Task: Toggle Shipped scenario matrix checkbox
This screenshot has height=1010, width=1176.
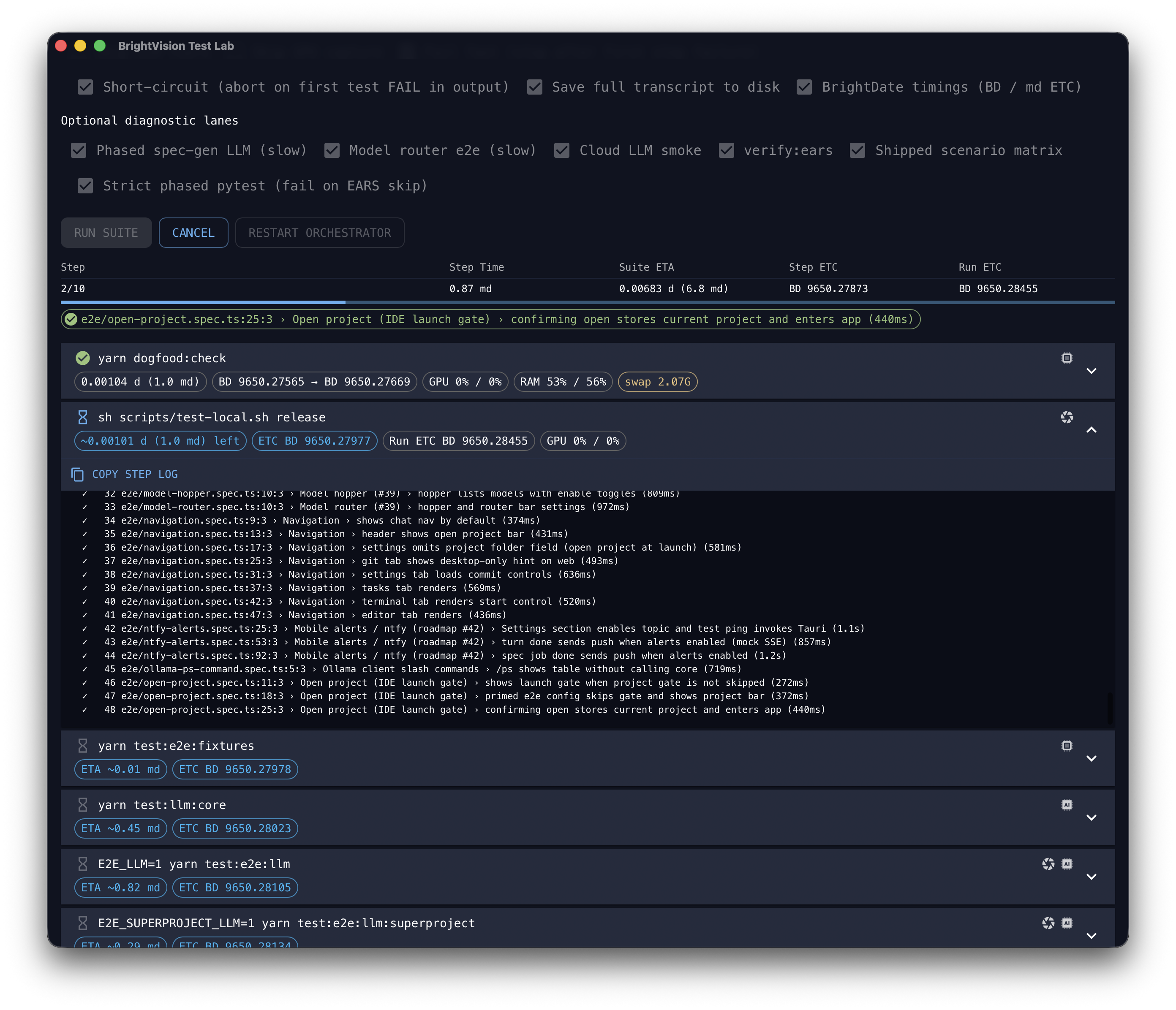Action: (x=857, y=150)
